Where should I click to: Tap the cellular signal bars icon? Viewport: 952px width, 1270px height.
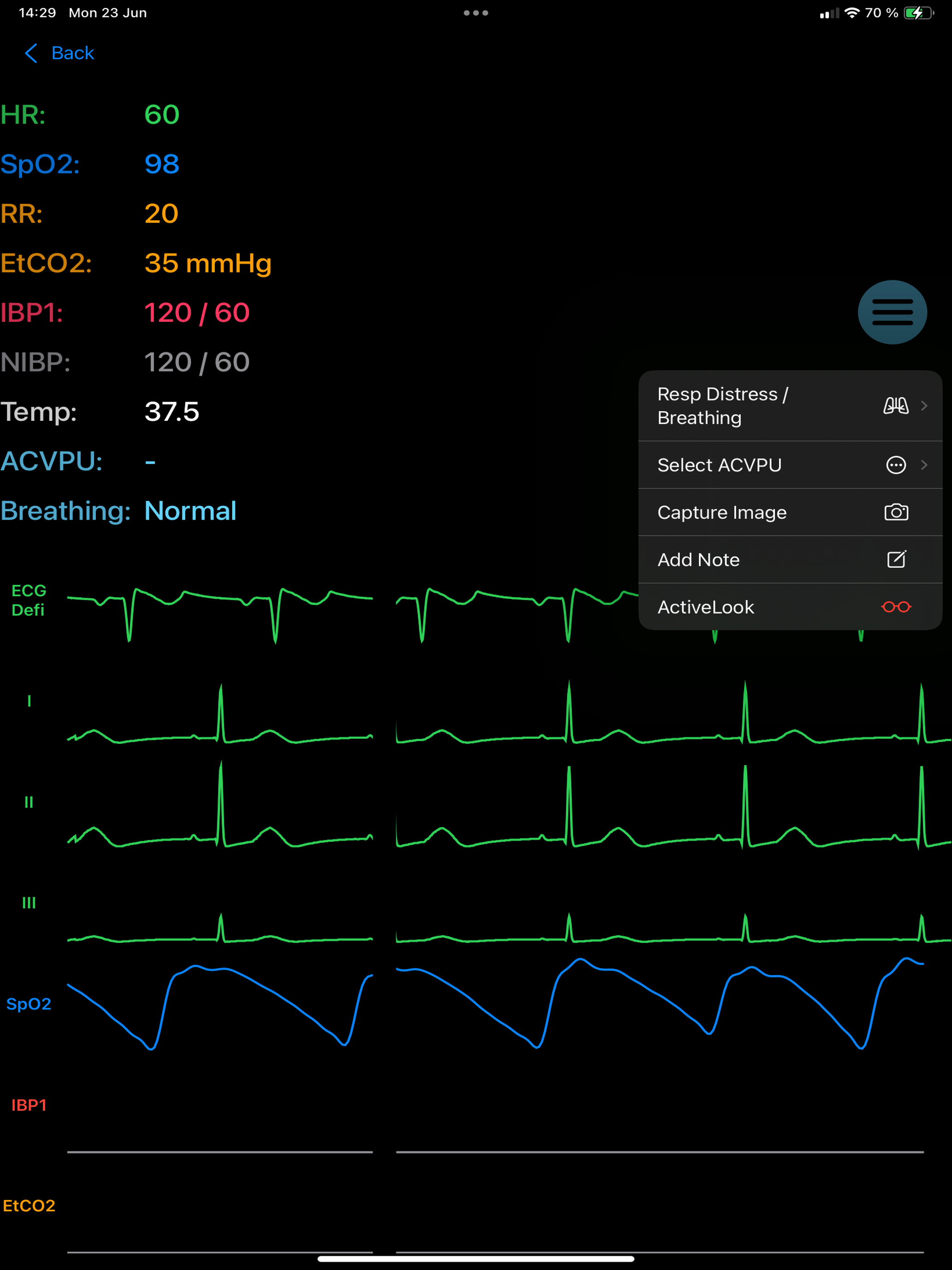(x=829, y=13)
